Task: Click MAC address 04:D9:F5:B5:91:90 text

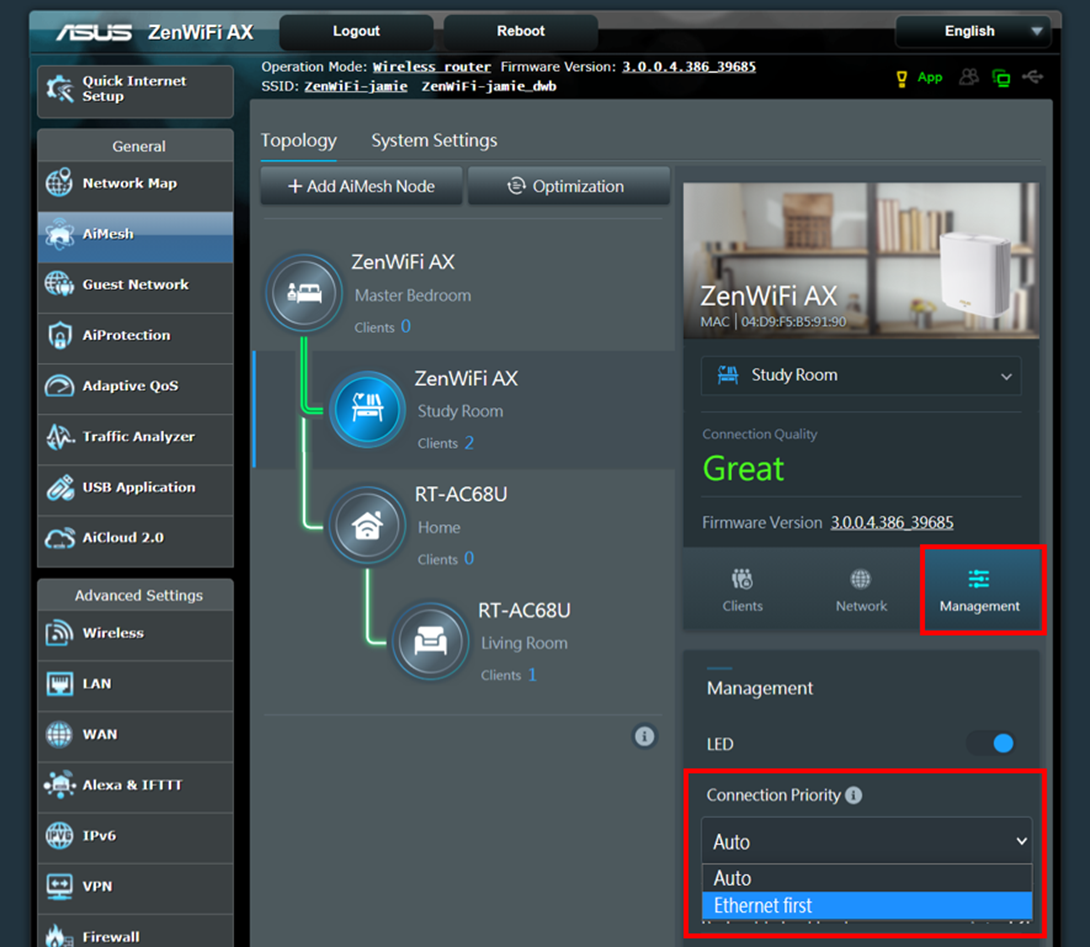Action: [793, 322]
